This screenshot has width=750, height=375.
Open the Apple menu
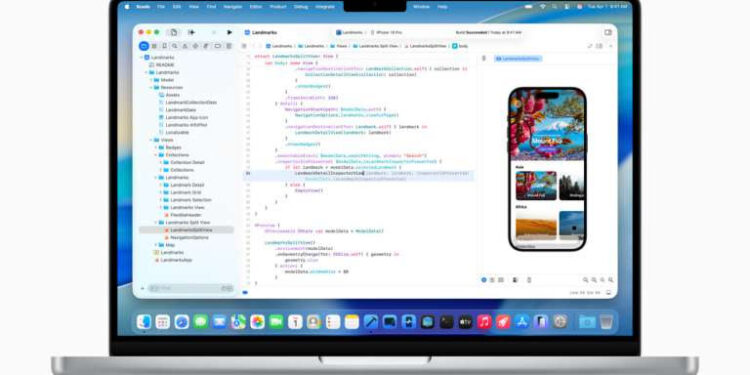[x=127, y=7]
